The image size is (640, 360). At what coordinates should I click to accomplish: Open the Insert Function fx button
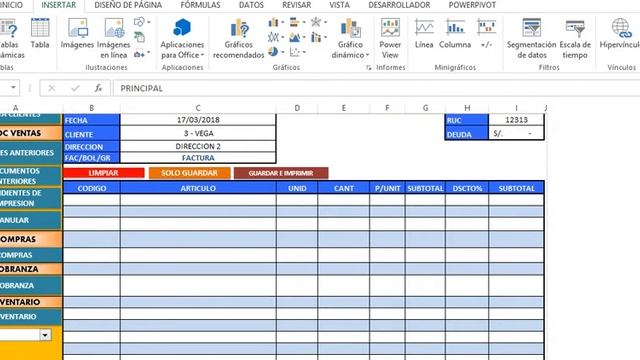click(98, 88)
